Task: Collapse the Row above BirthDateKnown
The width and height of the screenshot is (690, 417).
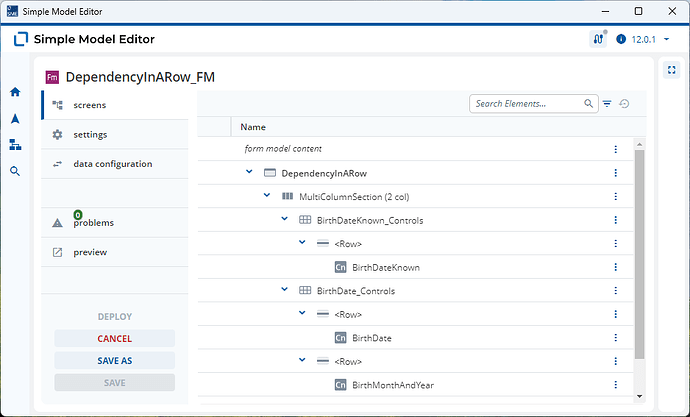Action: pos(302,242)
